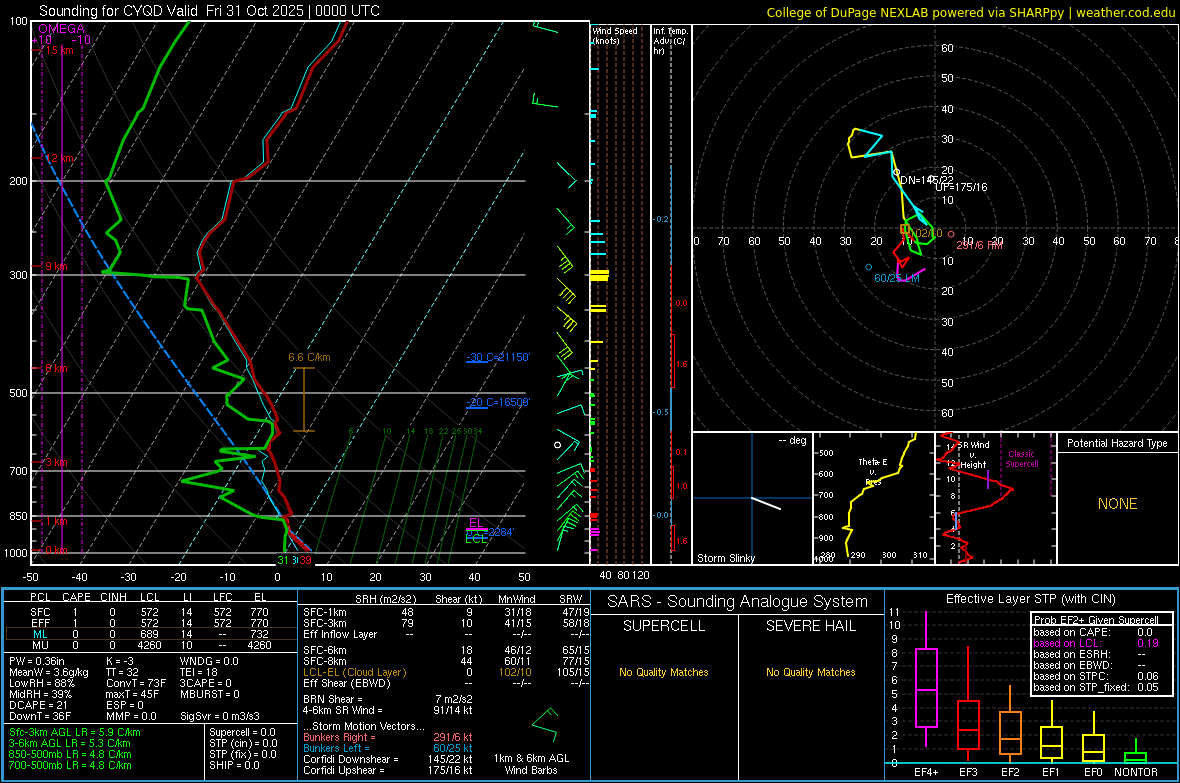Click the LowRH = 88% value

(41, 683)
